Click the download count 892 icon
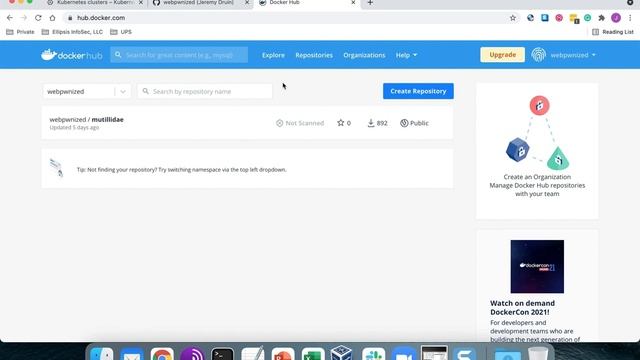 [371, 123]
